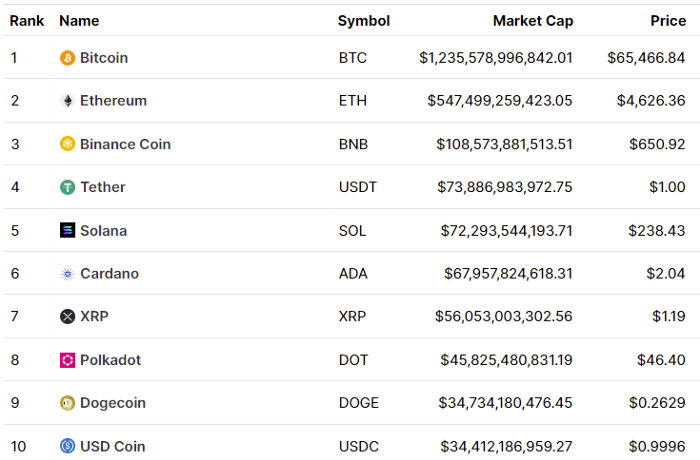700x460 pixels.
Task: Select the Symbol column header
Action: point(364,21)
